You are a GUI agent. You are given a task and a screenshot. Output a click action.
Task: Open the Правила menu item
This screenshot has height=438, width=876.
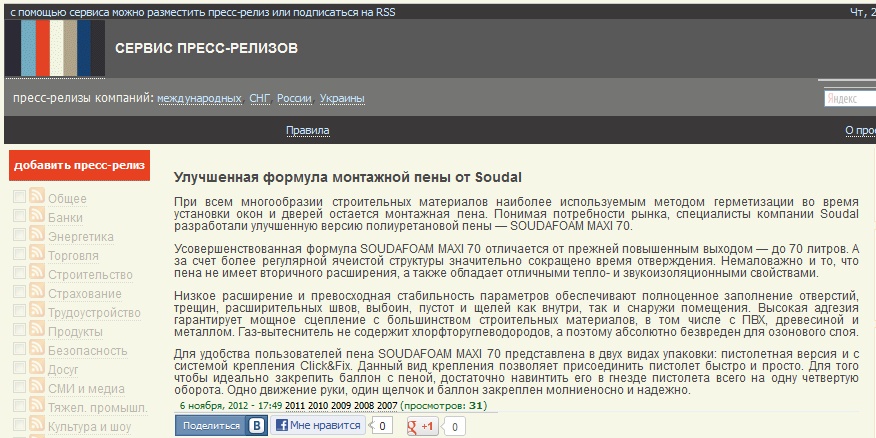pyautogui.click(x=307, y=131)
